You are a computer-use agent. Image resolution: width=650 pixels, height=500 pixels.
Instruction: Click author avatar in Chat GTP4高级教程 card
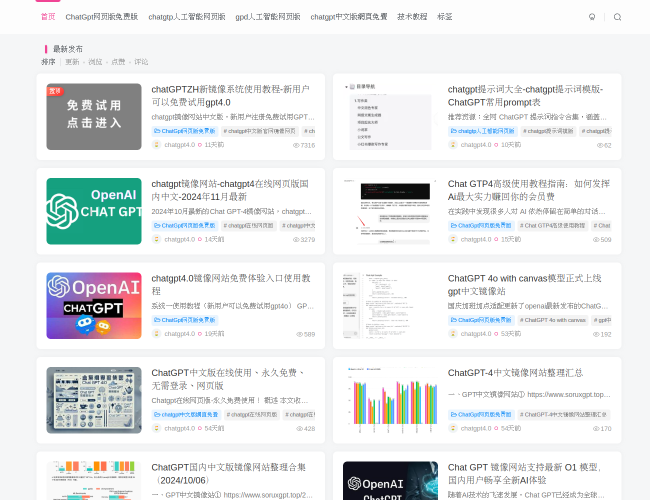point(453,239)
